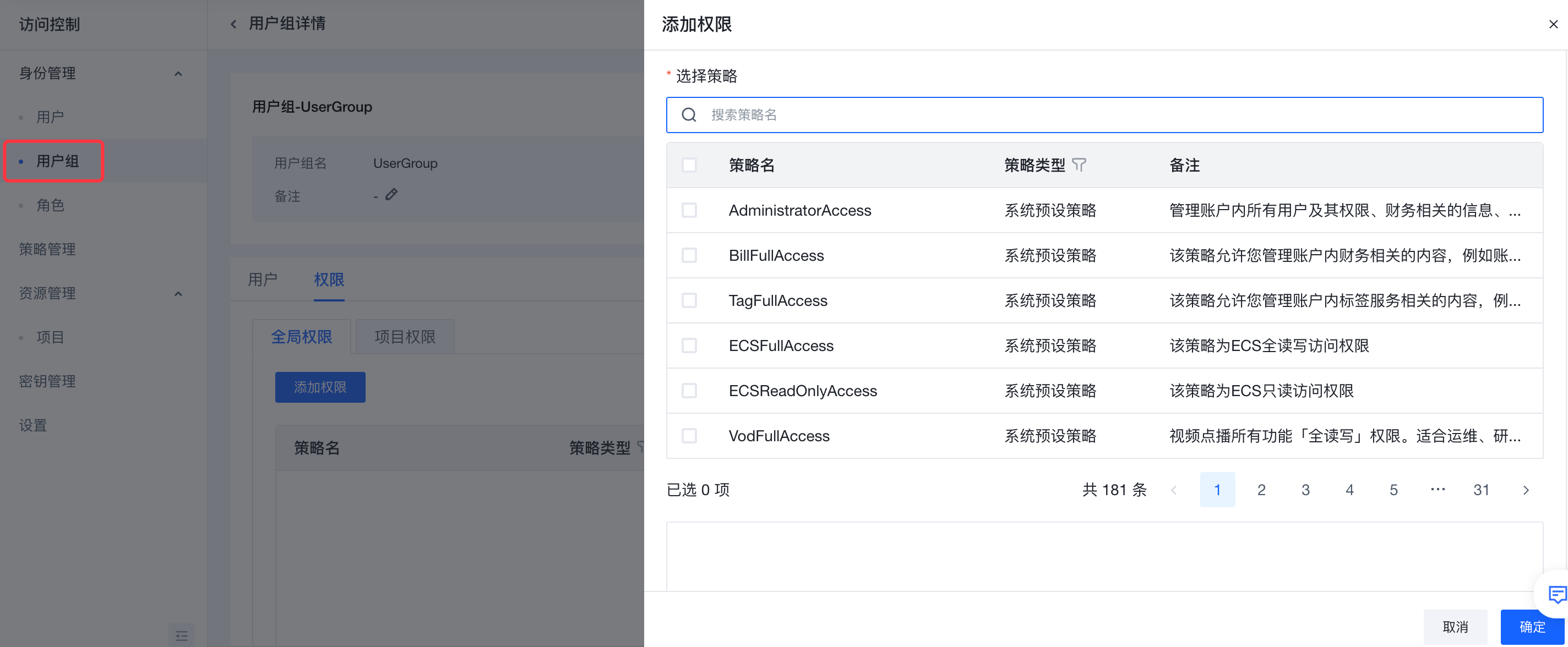
Task: Select current page 1
Action: coord(1217,490)
